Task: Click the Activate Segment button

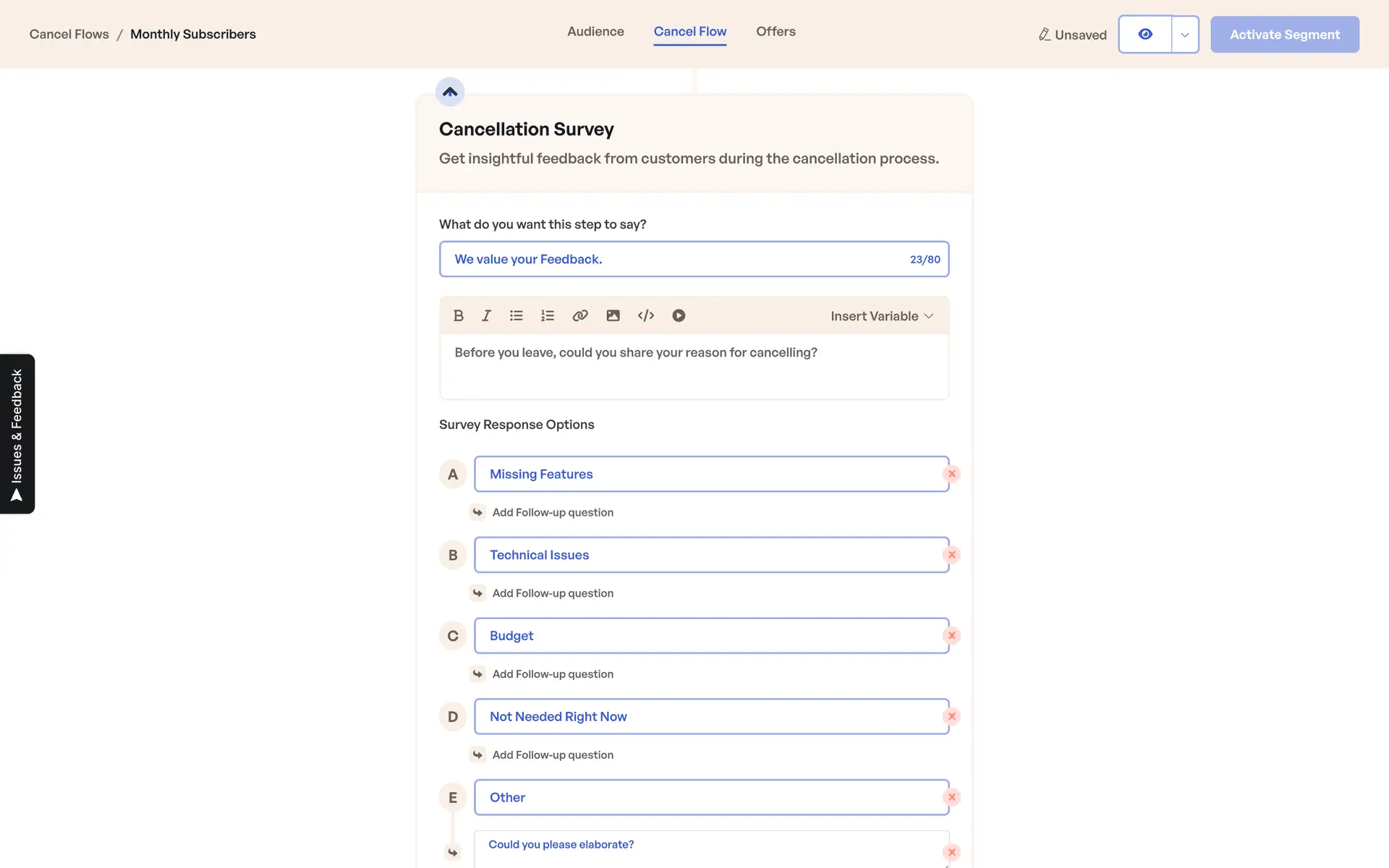Action: click(1284, 34)
